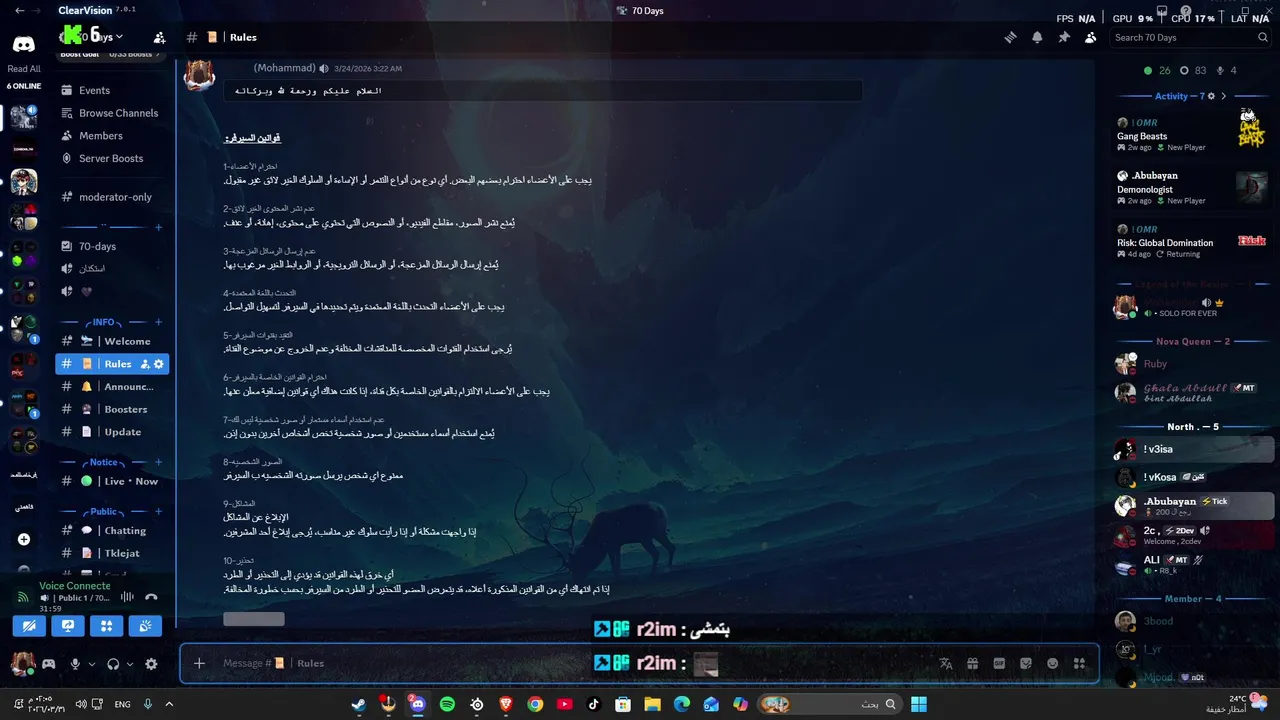
Task: Click the Search 70 Days field
Action: [x=1191, y=37]
